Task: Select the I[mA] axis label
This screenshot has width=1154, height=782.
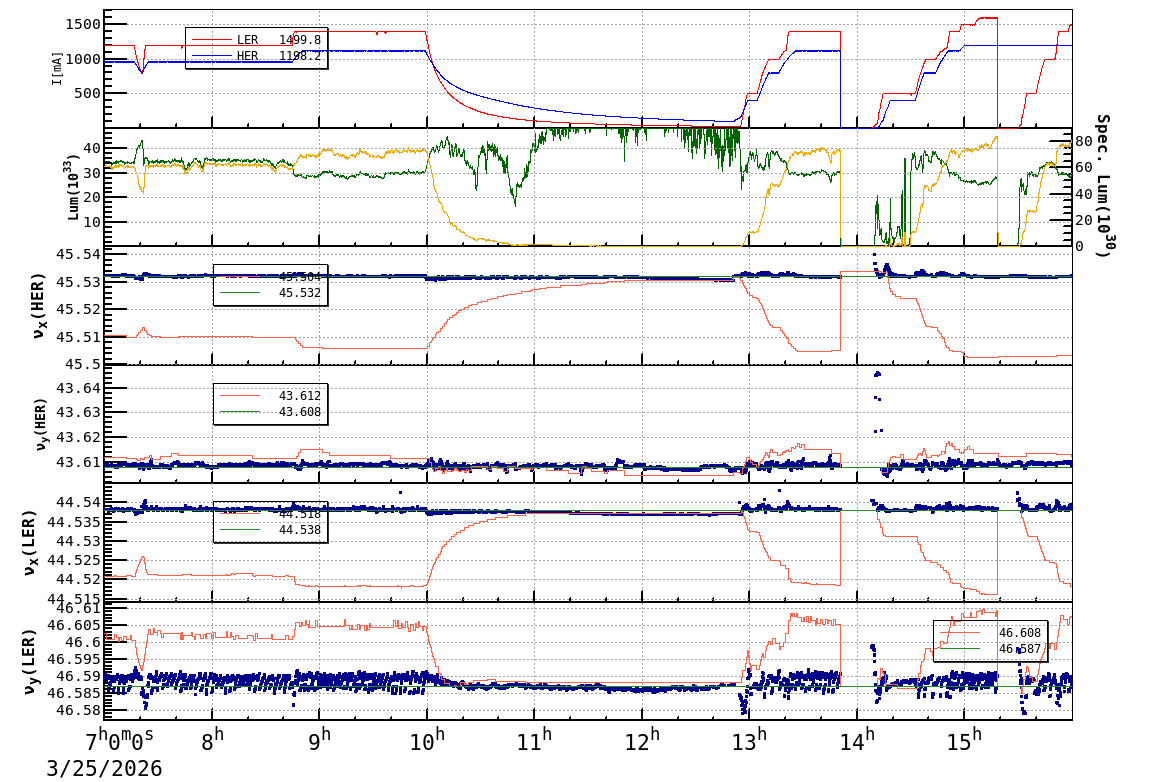Action: point(57,68)
